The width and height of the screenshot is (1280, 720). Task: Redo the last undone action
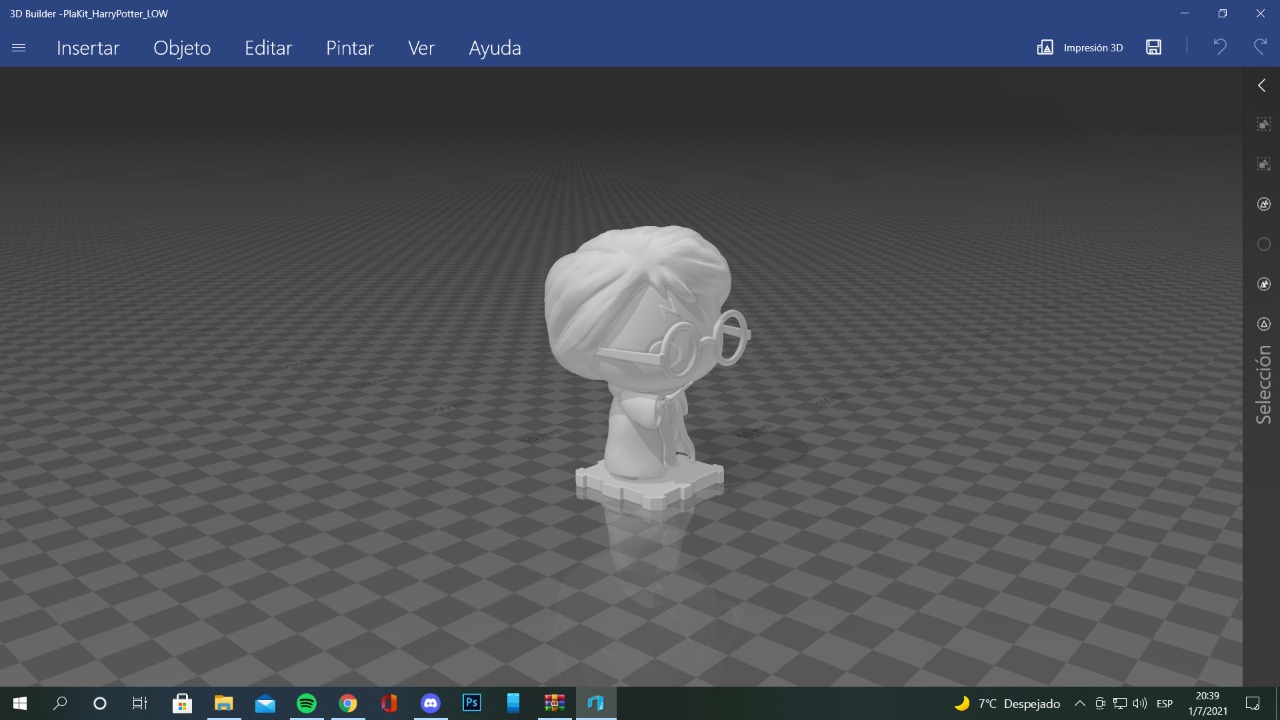[1260, 47]
